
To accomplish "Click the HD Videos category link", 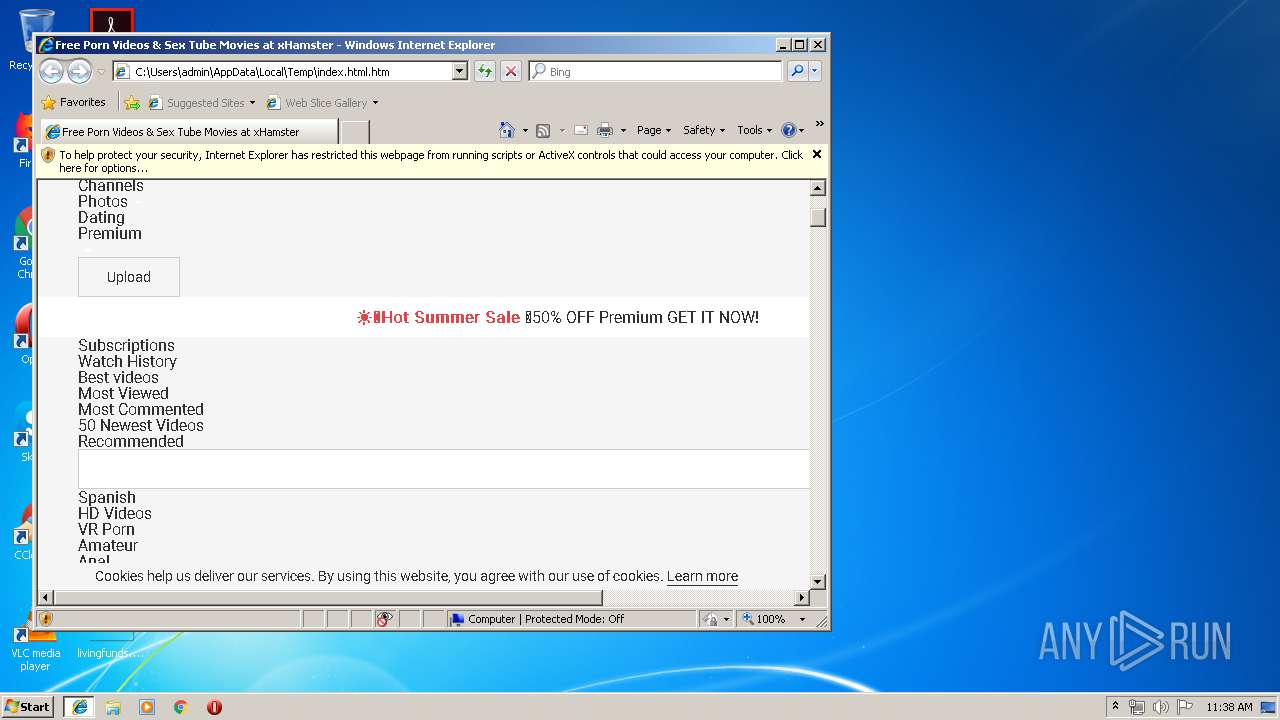I will [x=115, y=513].
